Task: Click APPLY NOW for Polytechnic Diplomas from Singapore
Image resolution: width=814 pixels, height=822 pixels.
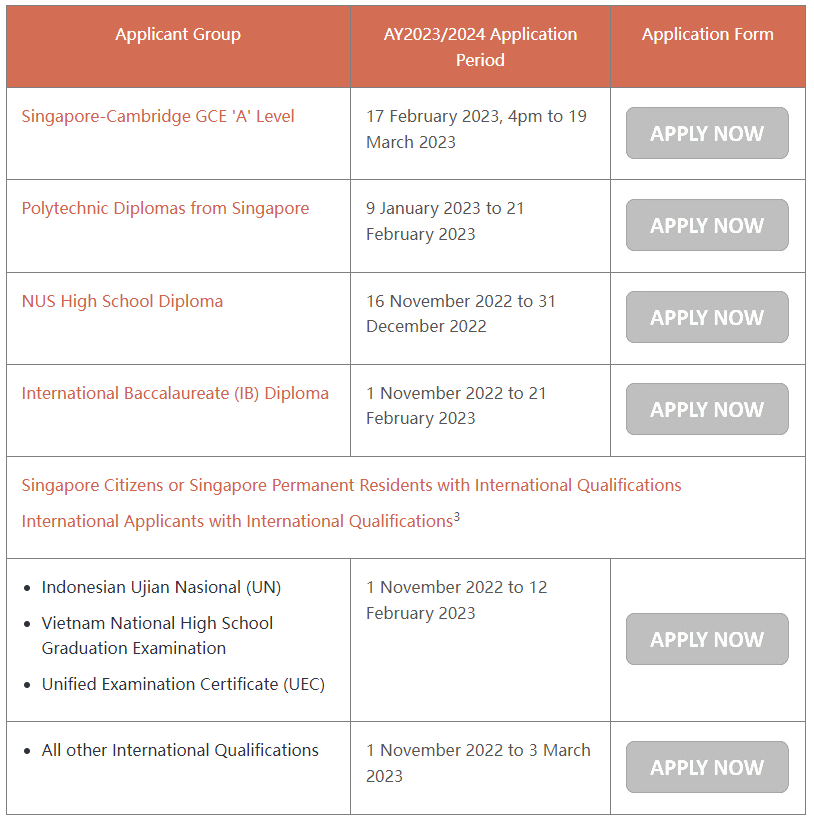Action: pyautogui.click(x=707, y=226)
